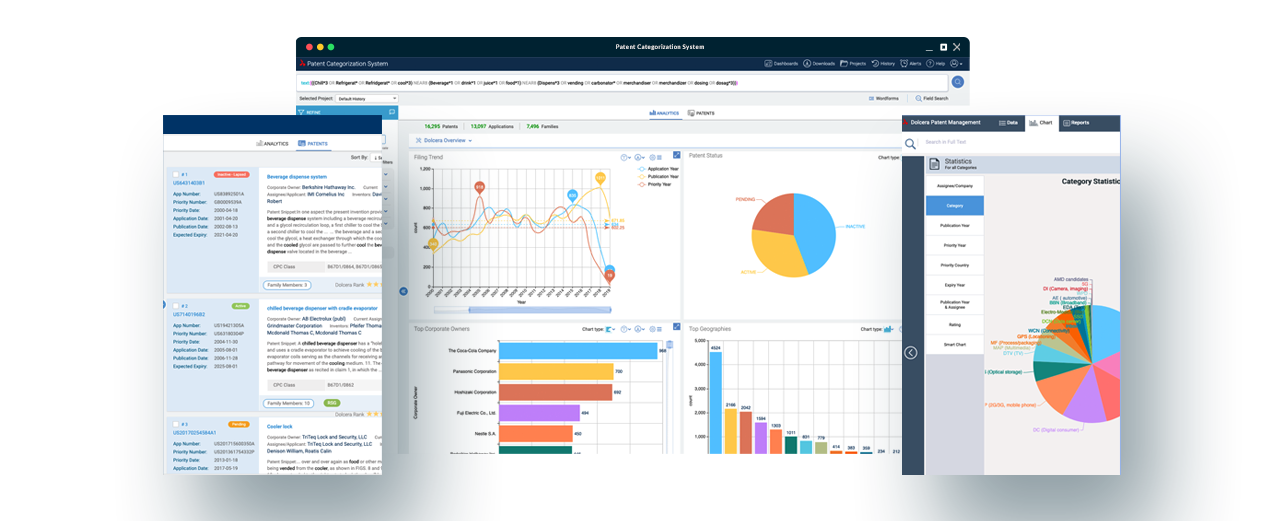Check the box for patent #3
The width and height of the screenshot is (1282, 521).
pos(176,424)
